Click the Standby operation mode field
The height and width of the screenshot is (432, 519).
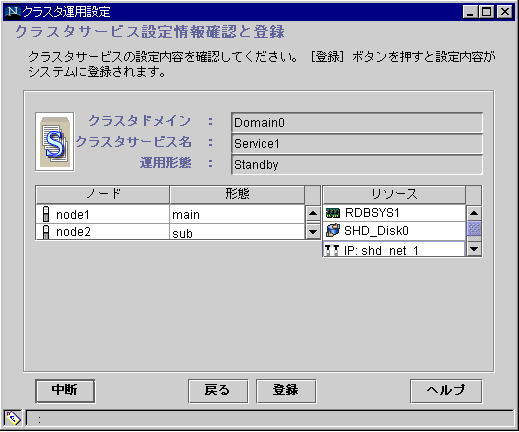coord(357,165)
